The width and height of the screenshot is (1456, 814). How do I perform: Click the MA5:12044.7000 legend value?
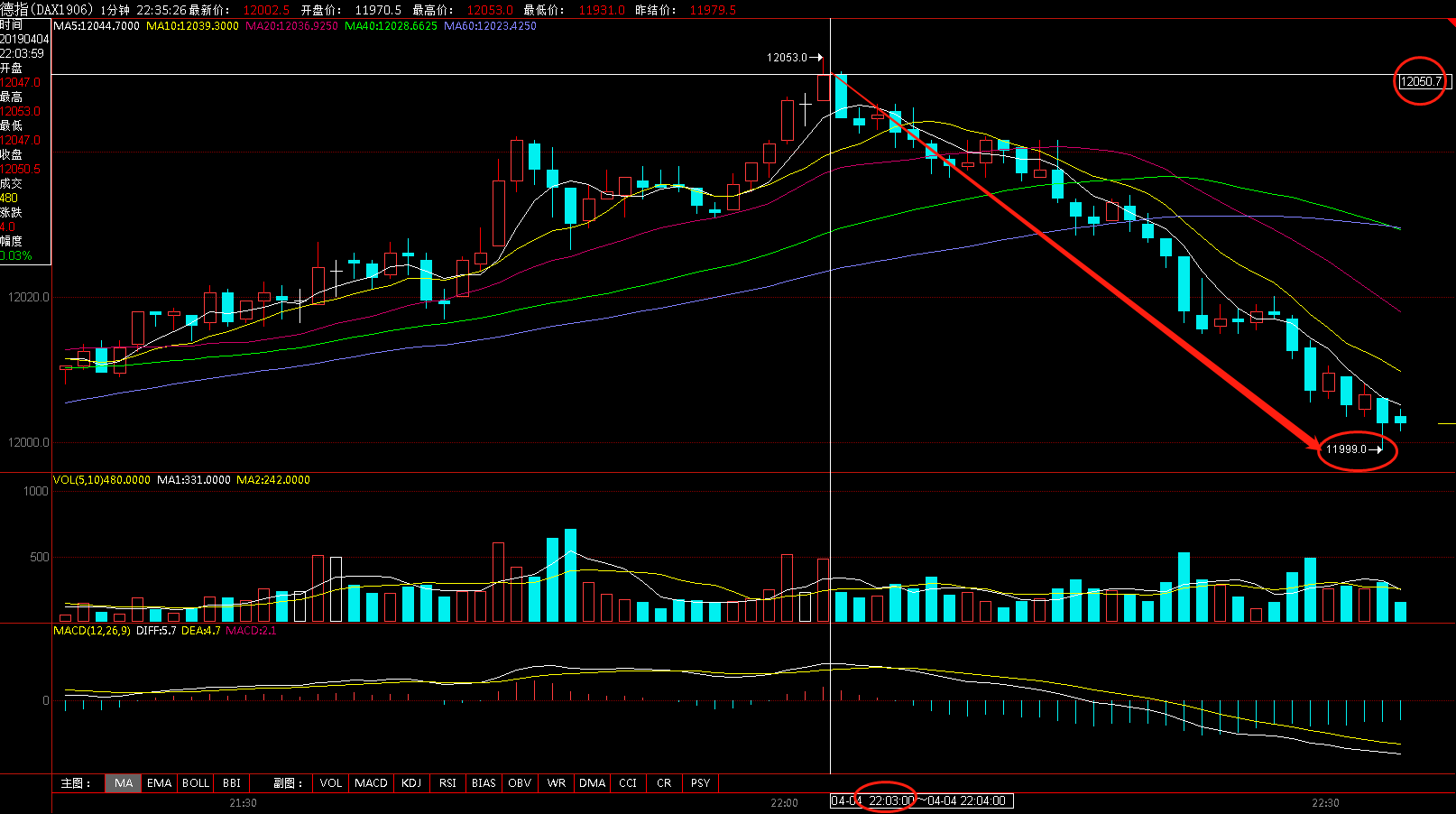click(97, 26)
